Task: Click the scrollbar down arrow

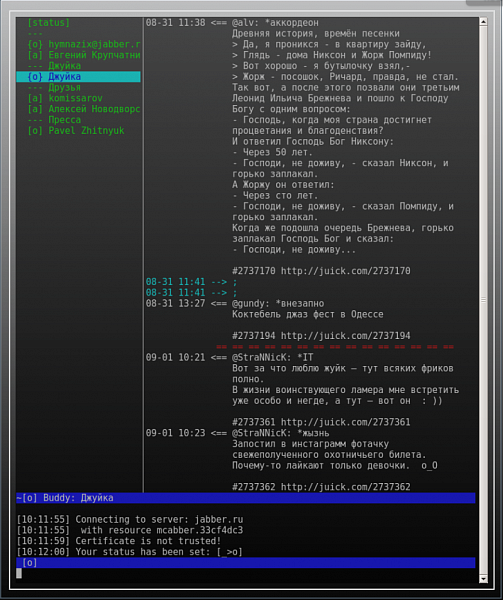Action: (x=483, y=579)
